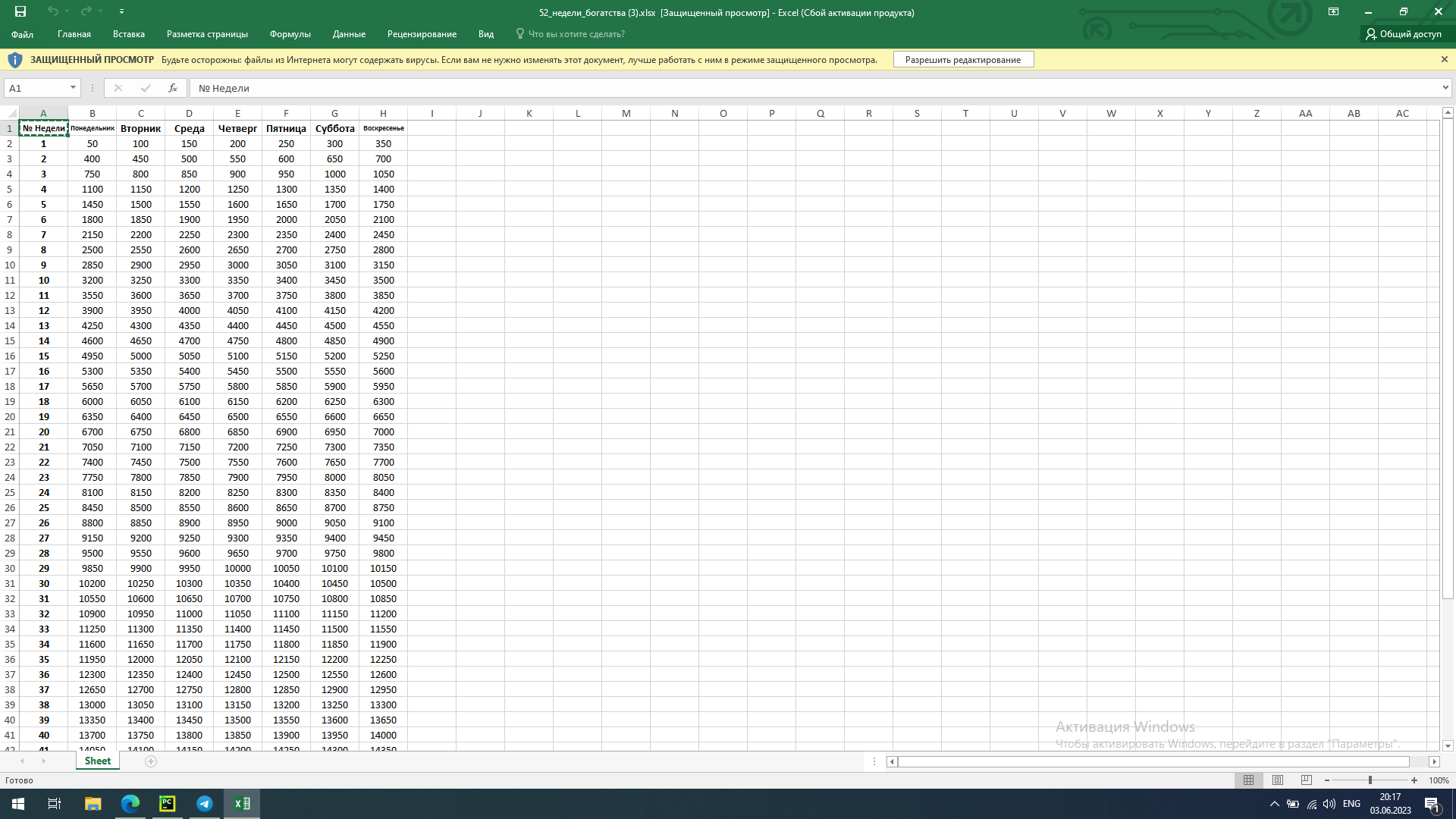The image size is (1456, 819).
Task: Click the Общий доступ share button
Action: pos(1404,34)
